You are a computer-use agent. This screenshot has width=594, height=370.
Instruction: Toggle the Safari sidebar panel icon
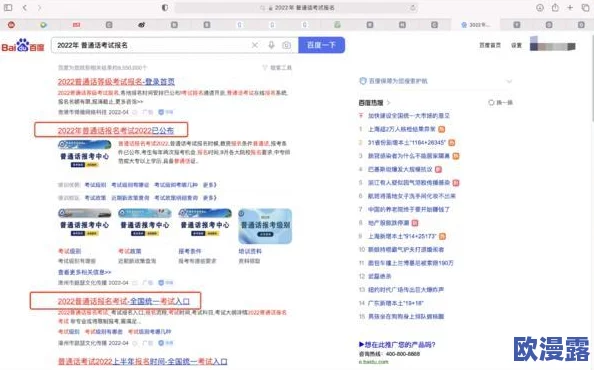tap(8, 8)
